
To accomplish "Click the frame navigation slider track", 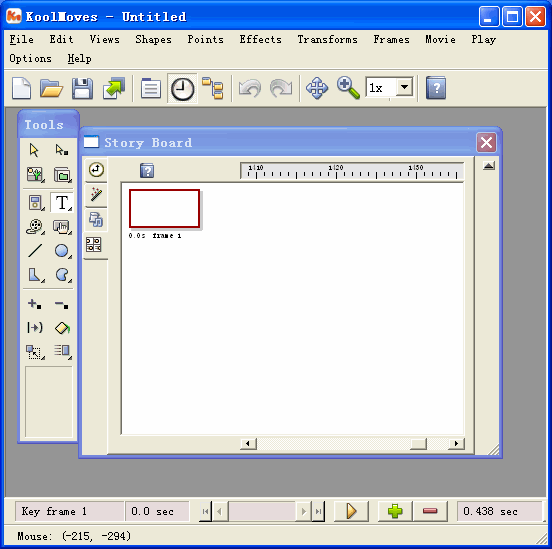I will coord(262,511).
